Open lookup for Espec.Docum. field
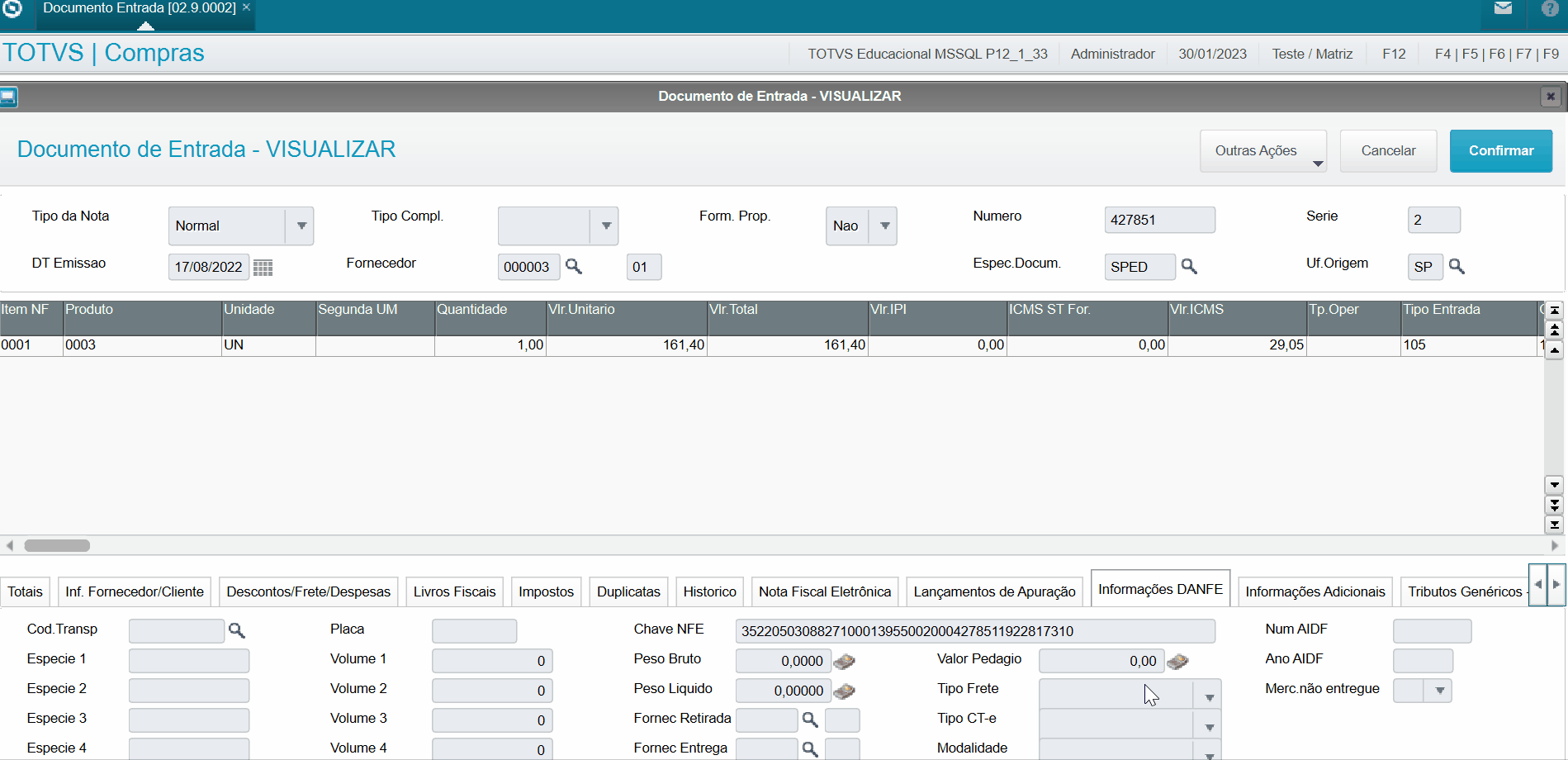The height and width of the screenshot is (760, 1568). 1188,266
